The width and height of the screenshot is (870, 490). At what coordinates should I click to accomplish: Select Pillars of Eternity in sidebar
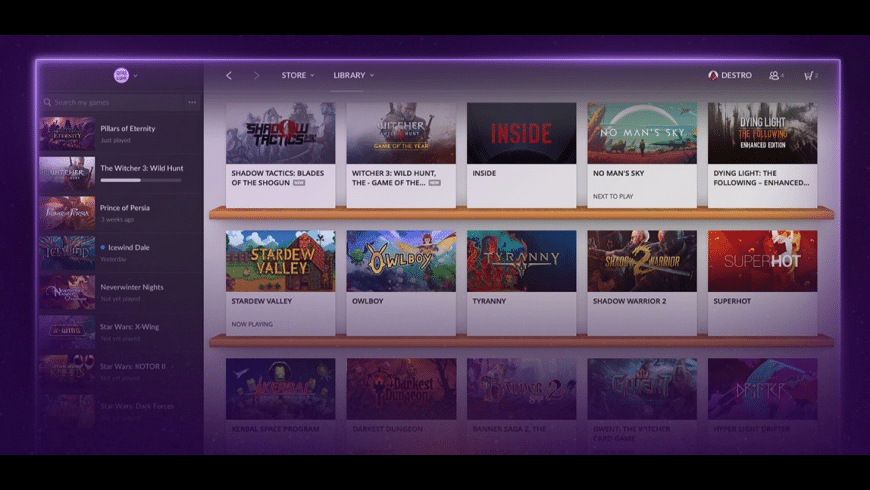[121, 134]
